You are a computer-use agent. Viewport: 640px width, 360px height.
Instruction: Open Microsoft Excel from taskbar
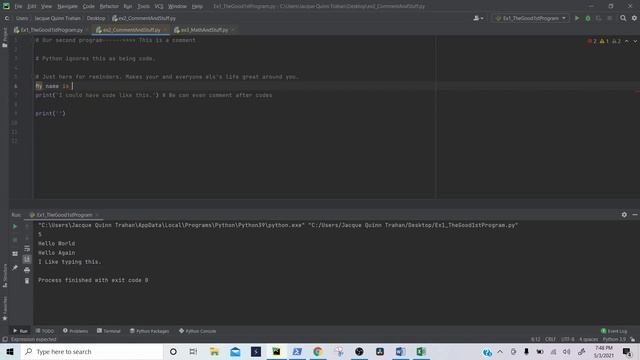click(421, 351)
